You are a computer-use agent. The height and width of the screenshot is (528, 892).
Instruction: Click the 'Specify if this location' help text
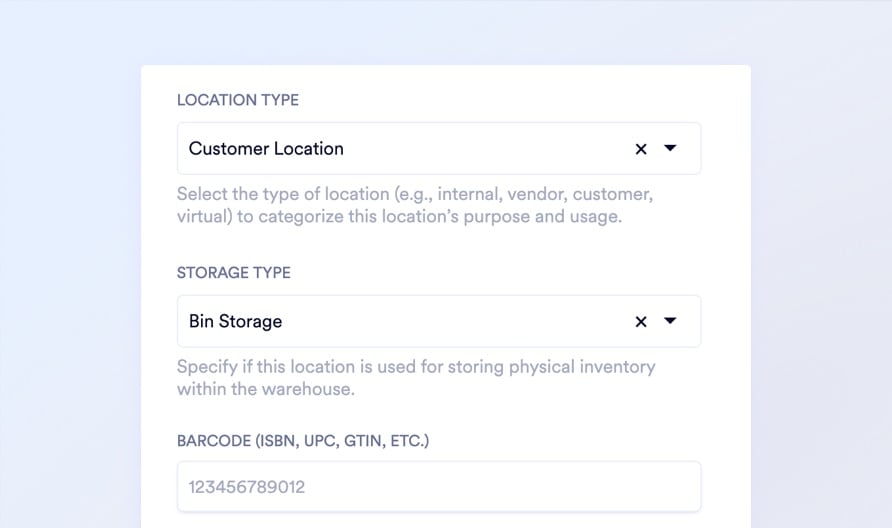pos(416,378)
